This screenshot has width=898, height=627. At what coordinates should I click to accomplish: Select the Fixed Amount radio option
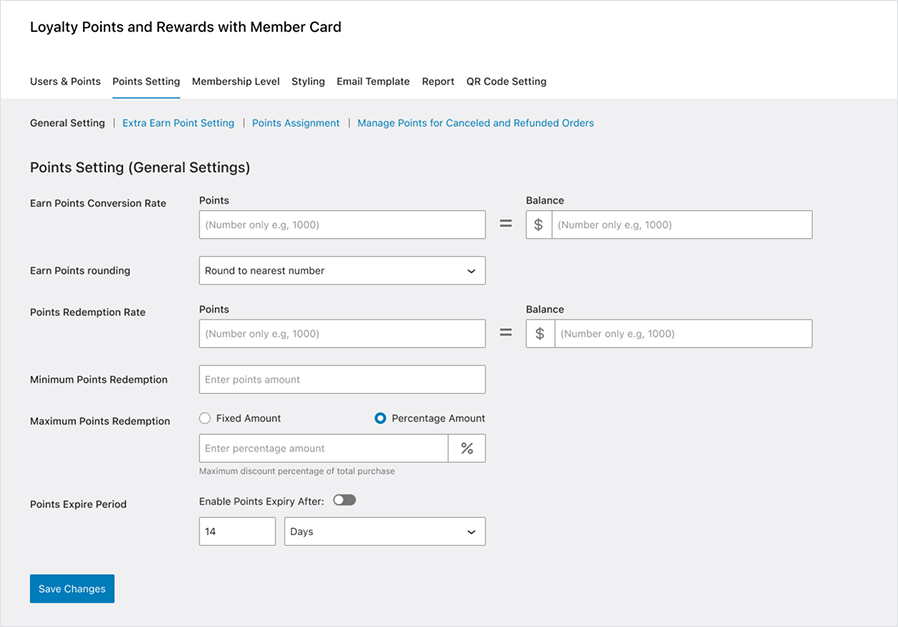coord(205,418)
